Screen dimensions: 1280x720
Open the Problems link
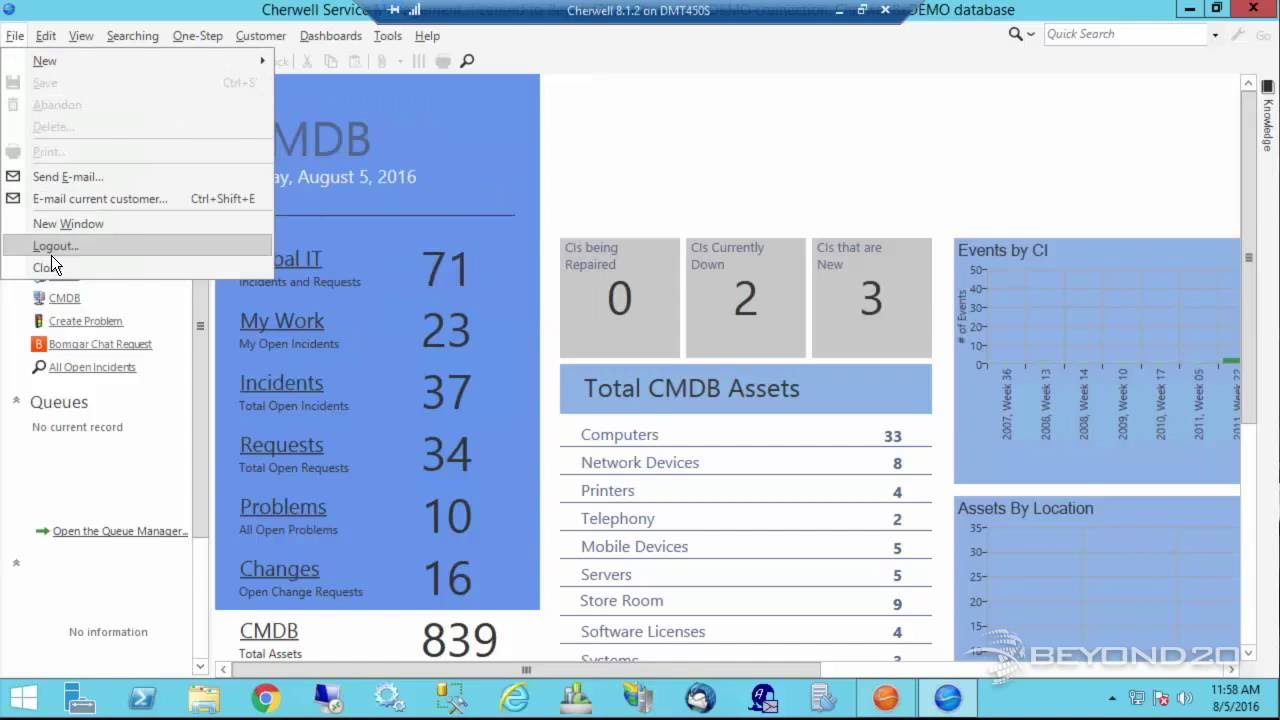(282, 507)
